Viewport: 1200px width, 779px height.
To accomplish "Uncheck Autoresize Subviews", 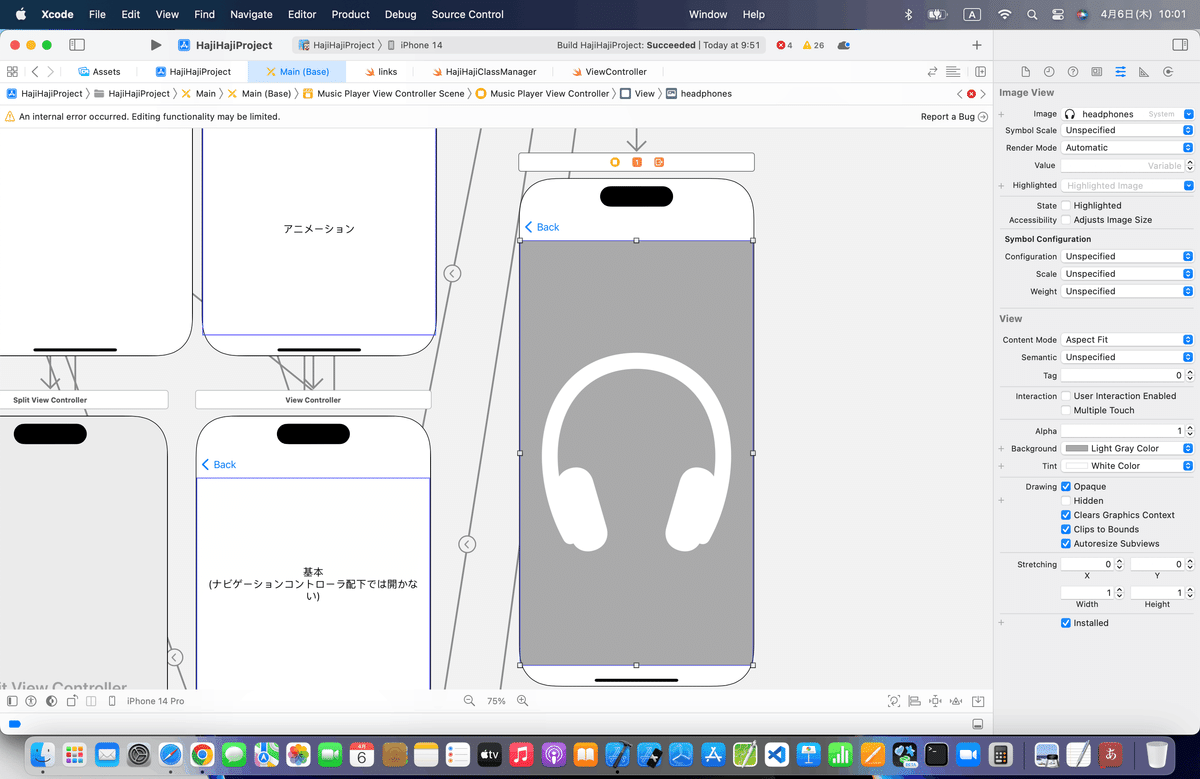I will point(1066,544).
